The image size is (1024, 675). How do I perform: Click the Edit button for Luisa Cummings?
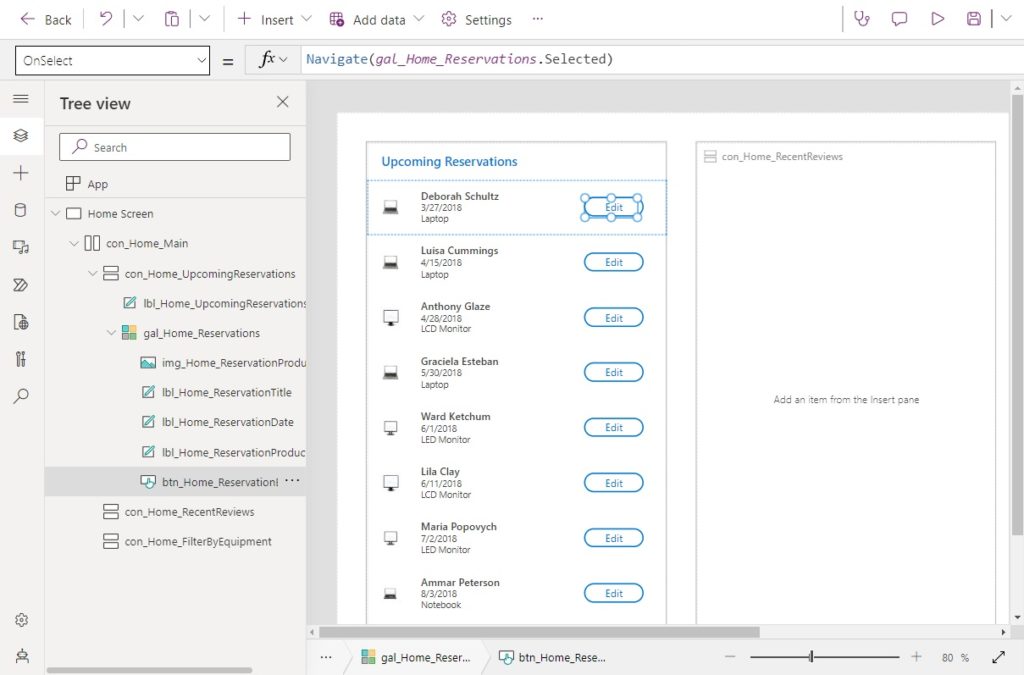pos(613,261)
